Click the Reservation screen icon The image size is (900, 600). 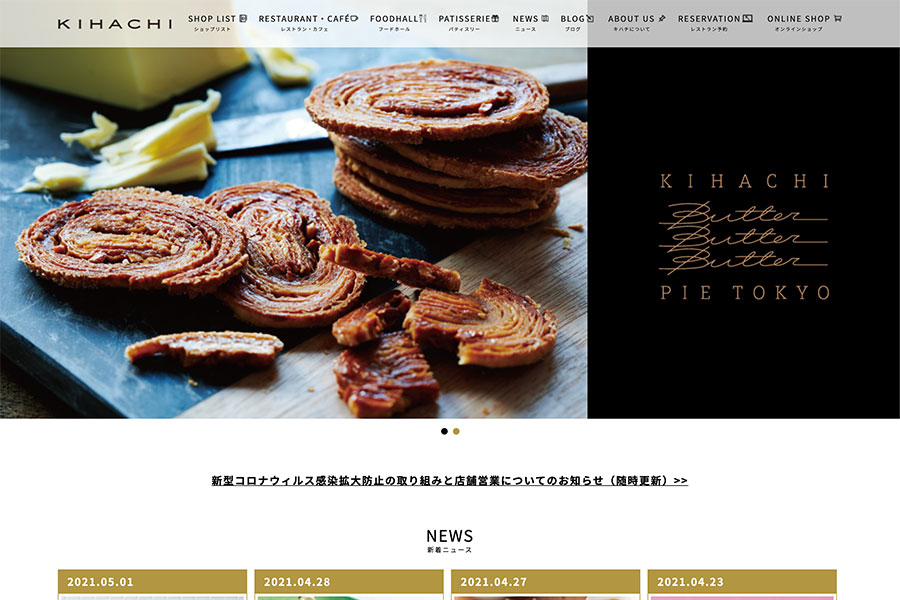[x=747, y=18]
